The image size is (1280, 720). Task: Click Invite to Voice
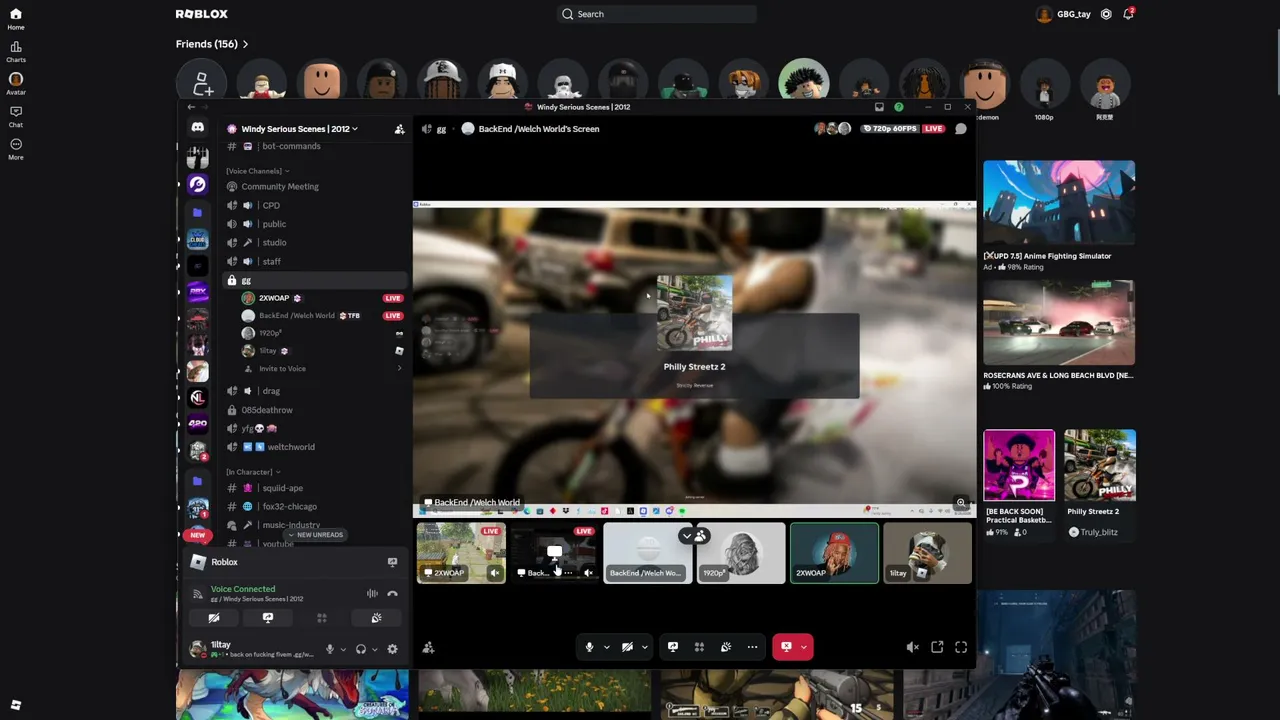pos(322,369)
